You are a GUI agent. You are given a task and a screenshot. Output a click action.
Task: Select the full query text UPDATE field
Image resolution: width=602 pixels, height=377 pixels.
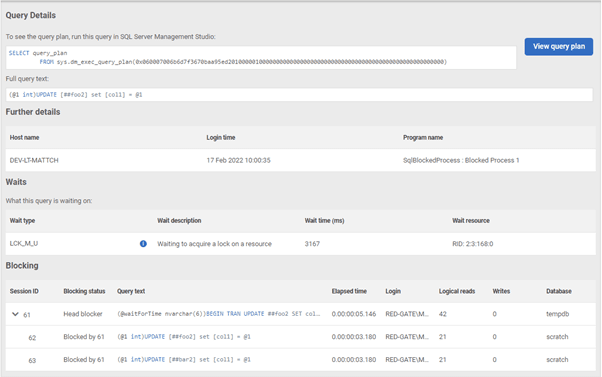tap(299, 95)
